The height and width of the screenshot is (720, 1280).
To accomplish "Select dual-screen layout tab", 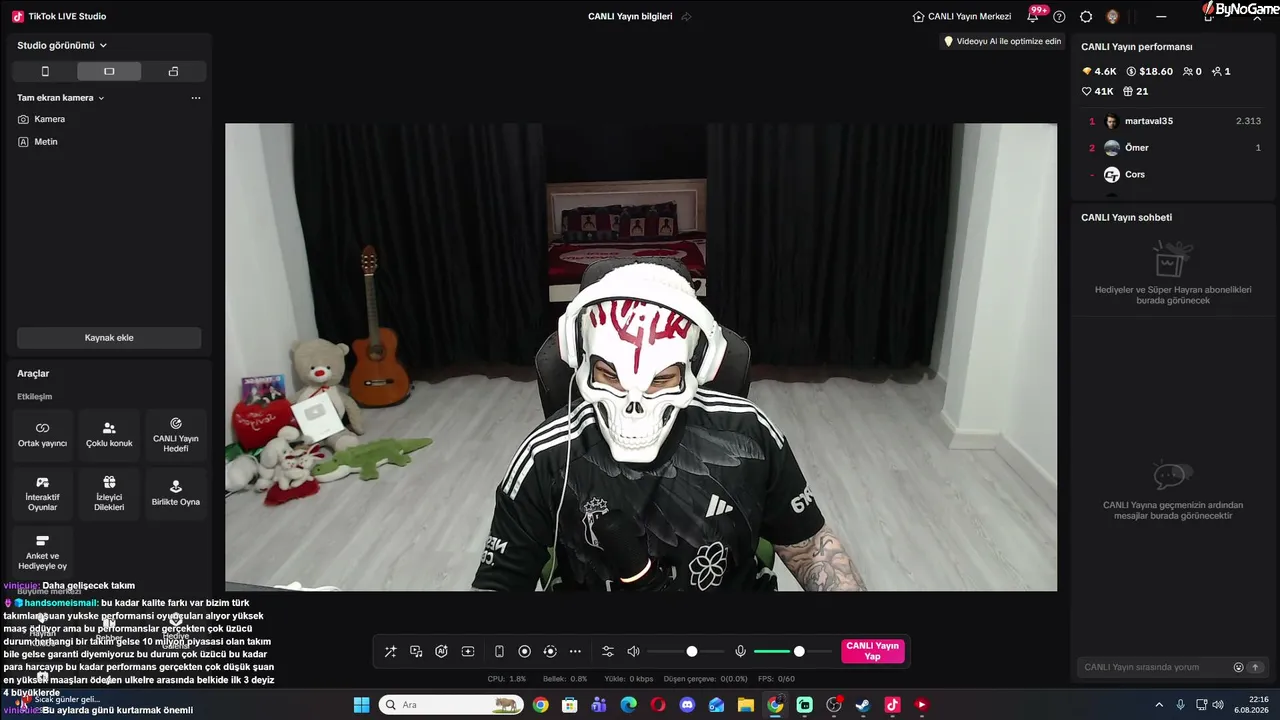I will coord(173,71).
